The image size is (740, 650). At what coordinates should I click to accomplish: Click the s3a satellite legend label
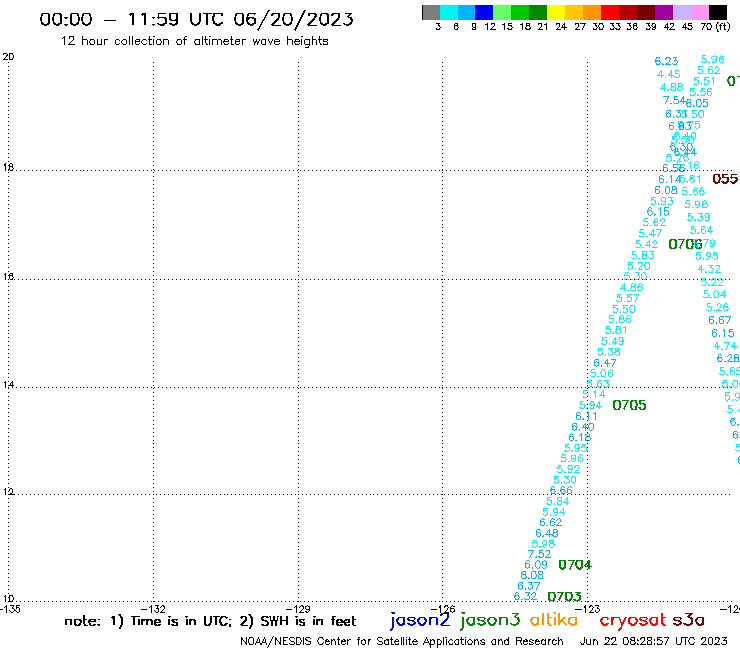(x=689, y=620)
